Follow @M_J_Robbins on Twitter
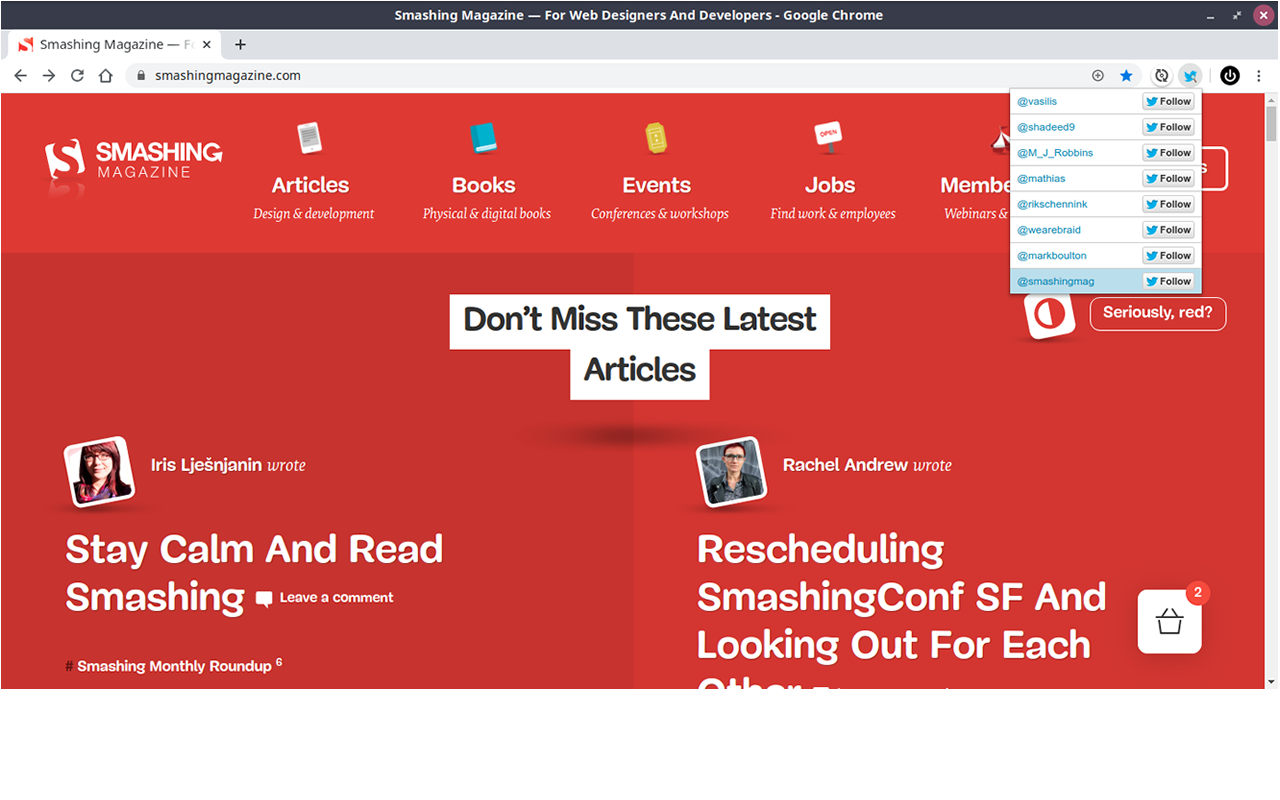 point(1168,153)
